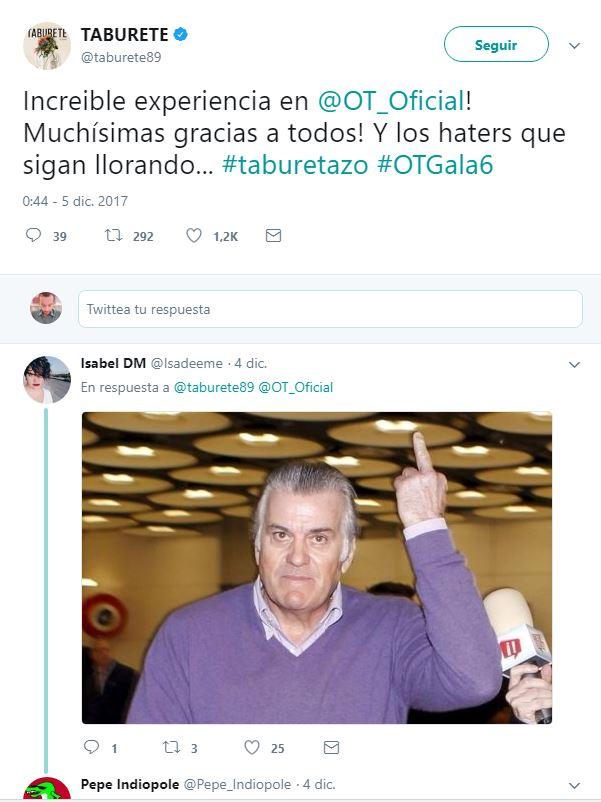The width and height of the screenshot is (601, 802).
Task: Reply to Isabel DM's tweet
Action: click(x=92, y=747)
